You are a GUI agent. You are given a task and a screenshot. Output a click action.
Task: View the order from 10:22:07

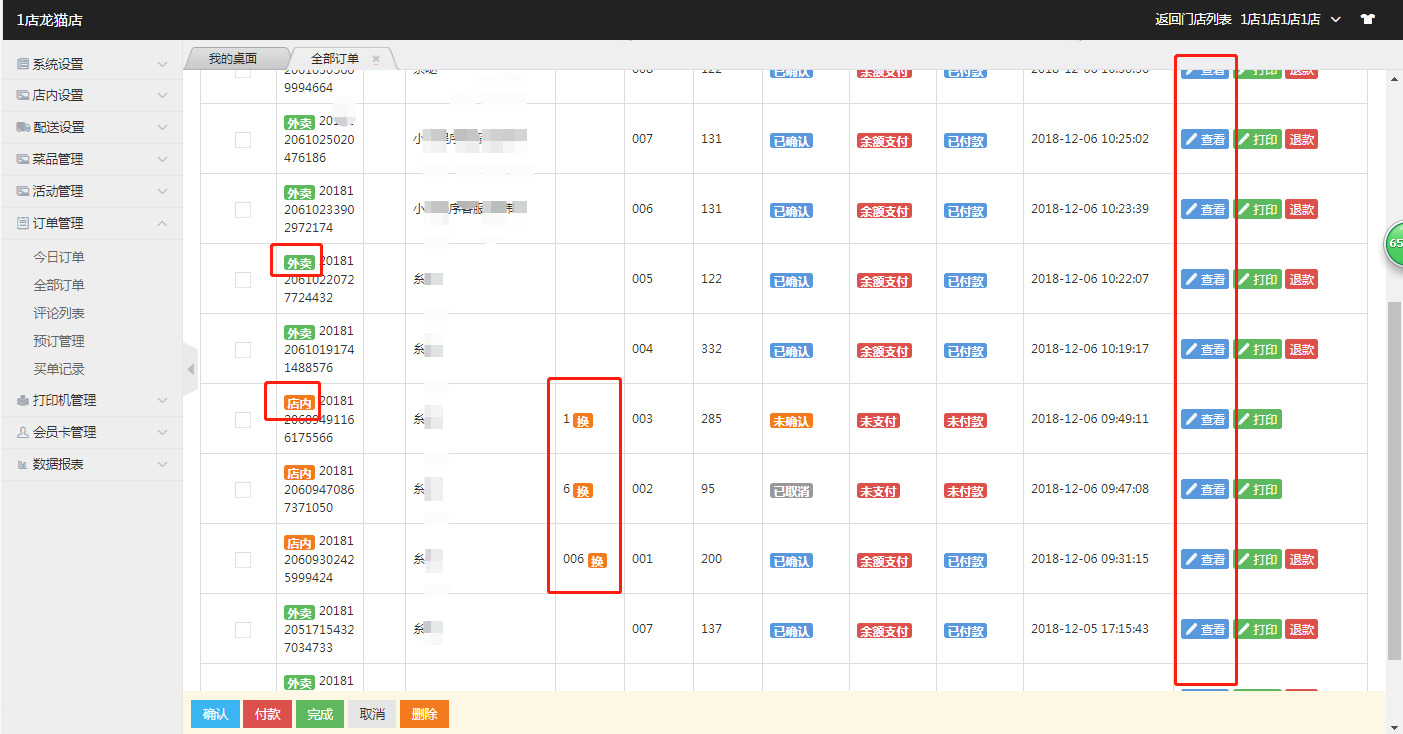click(x=1205, y=280)
